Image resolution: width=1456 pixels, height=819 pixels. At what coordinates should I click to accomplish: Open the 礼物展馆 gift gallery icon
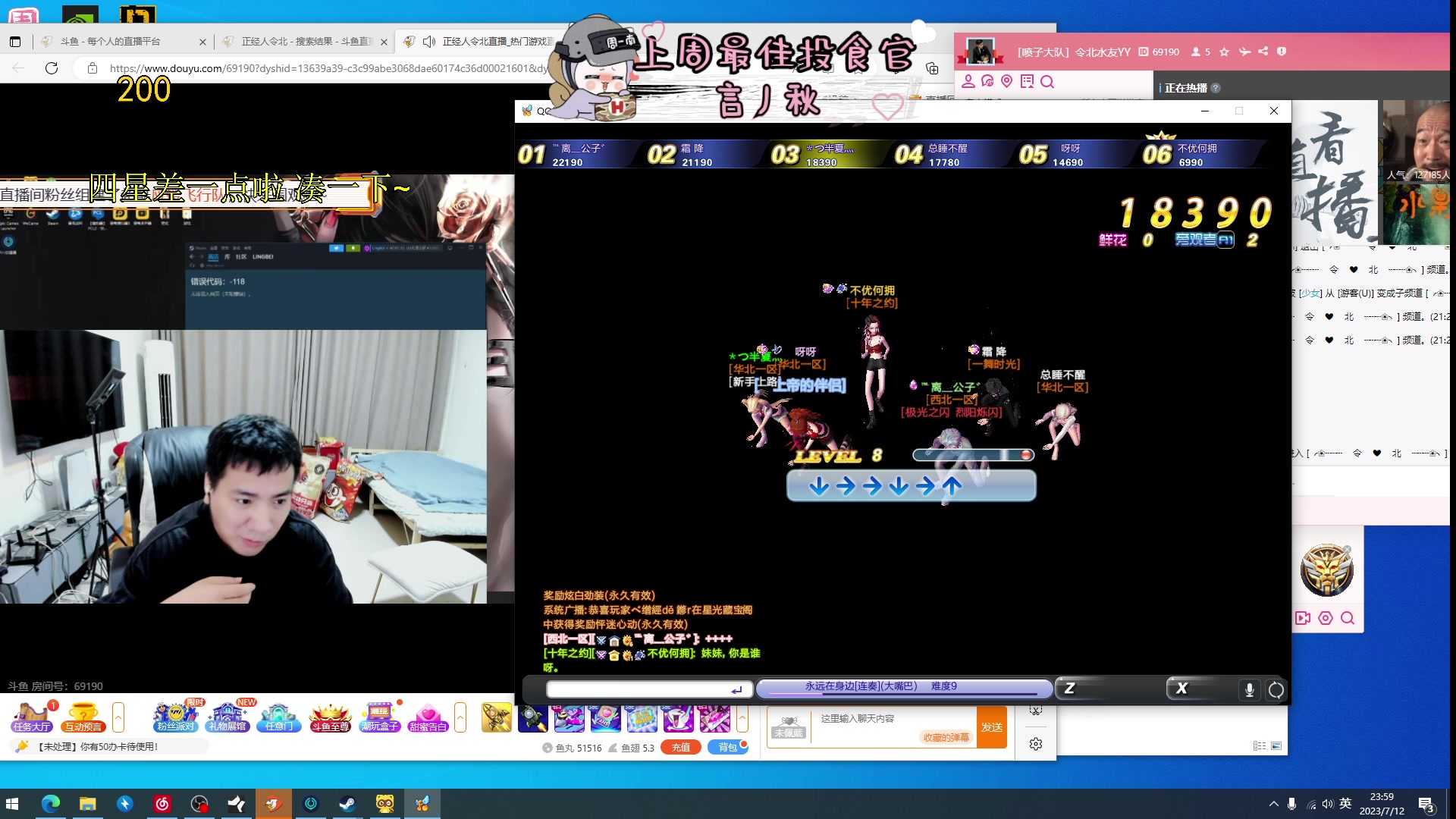(x=227, y=717)
